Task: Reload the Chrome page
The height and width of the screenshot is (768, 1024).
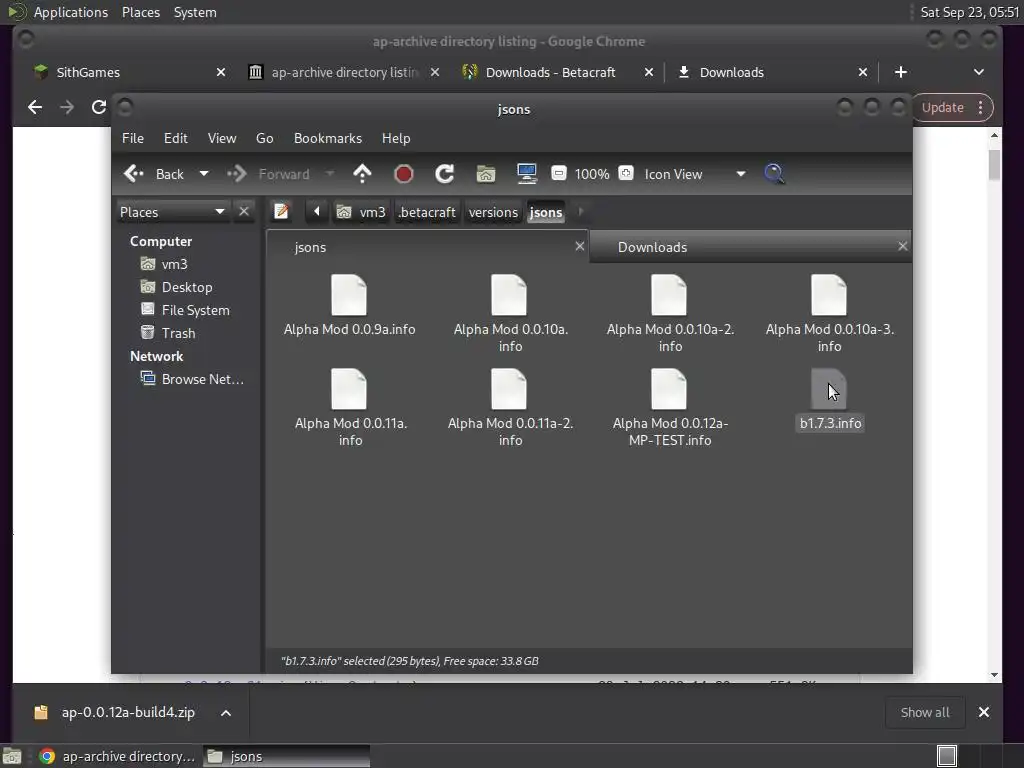Action: pos(99,107)
